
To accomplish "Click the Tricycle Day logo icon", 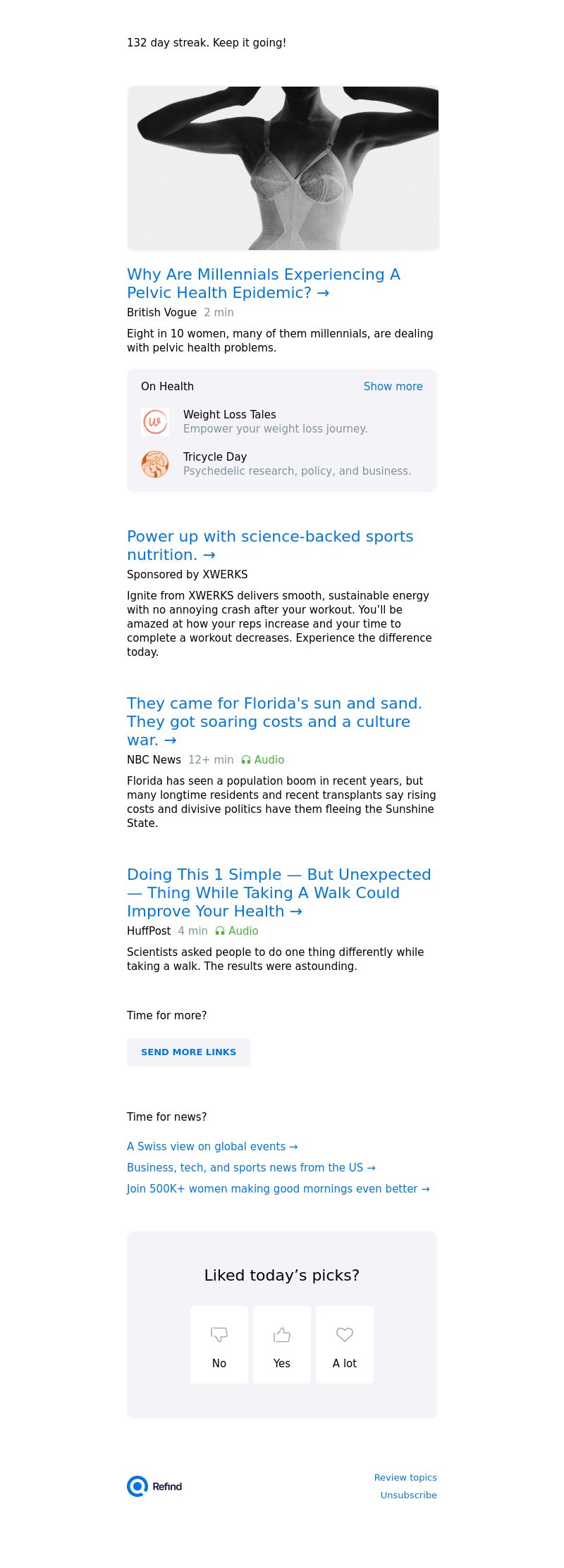I will tap(155, 464).
